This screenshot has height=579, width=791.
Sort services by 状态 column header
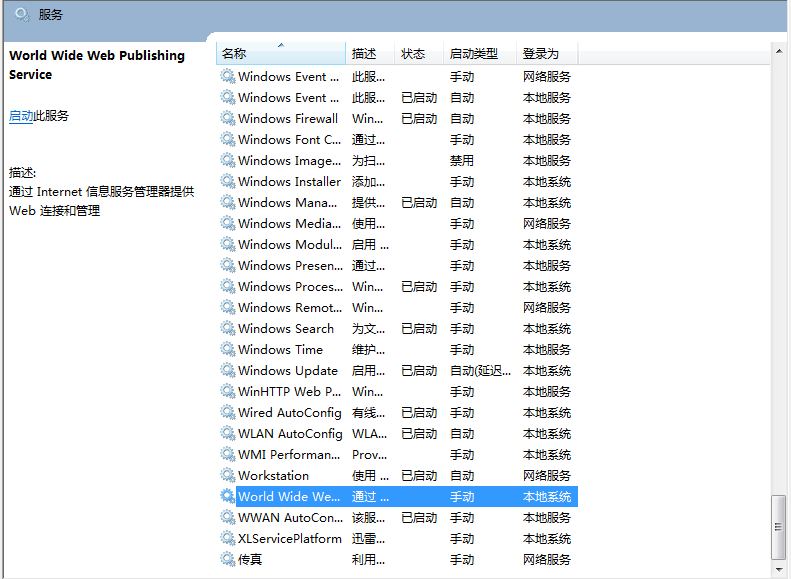419,53
